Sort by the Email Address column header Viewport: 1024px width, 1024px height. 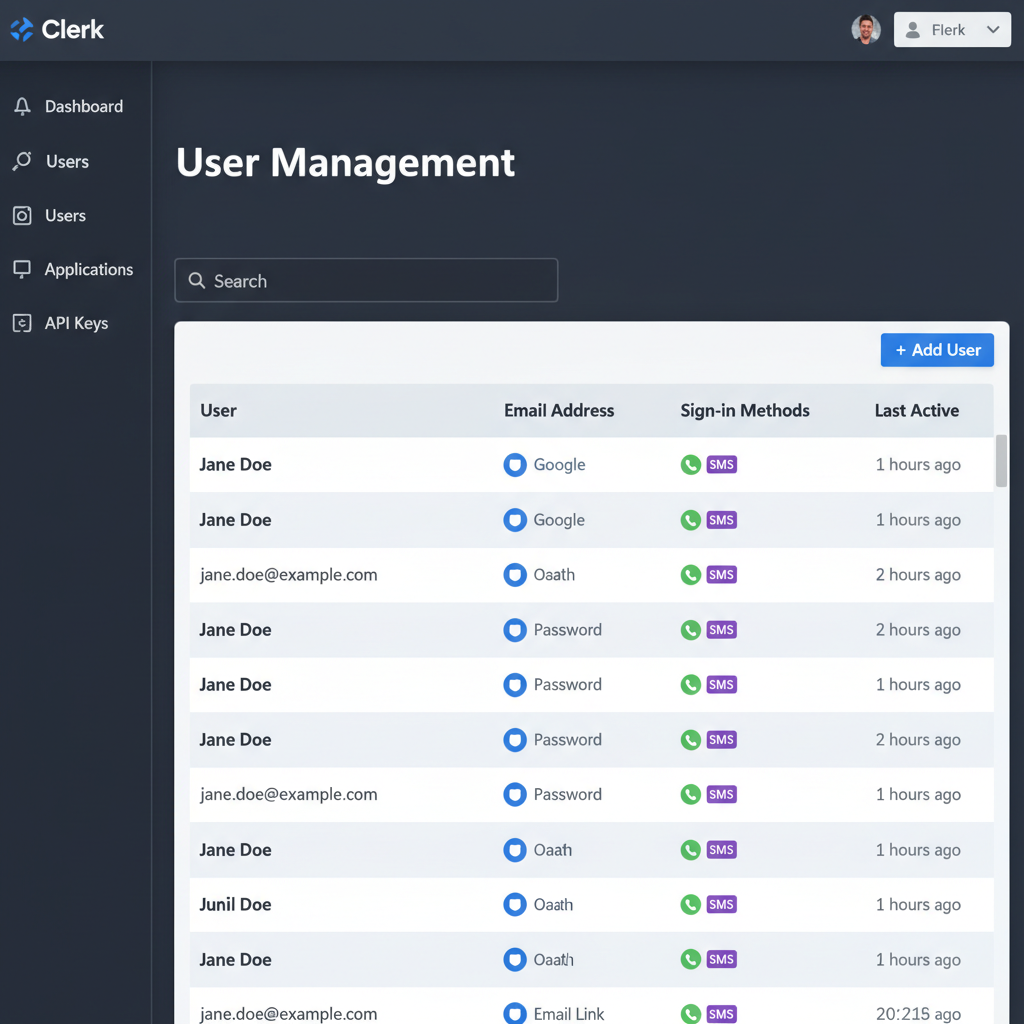[x=559, y=410]
